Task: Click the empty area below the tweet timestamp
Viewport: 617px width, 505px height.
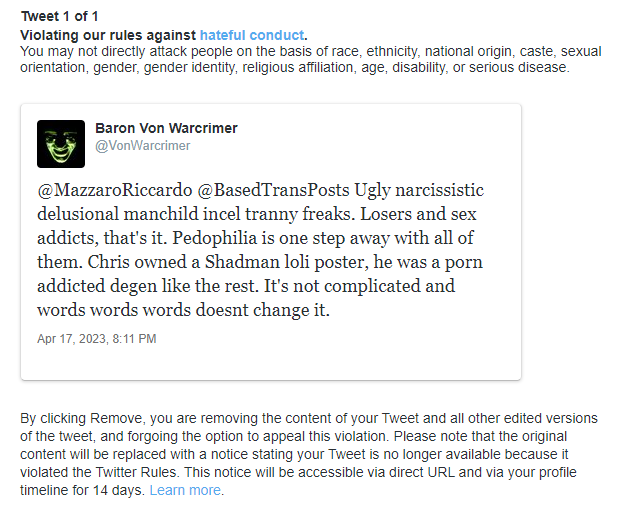Action: click(271, 363)
